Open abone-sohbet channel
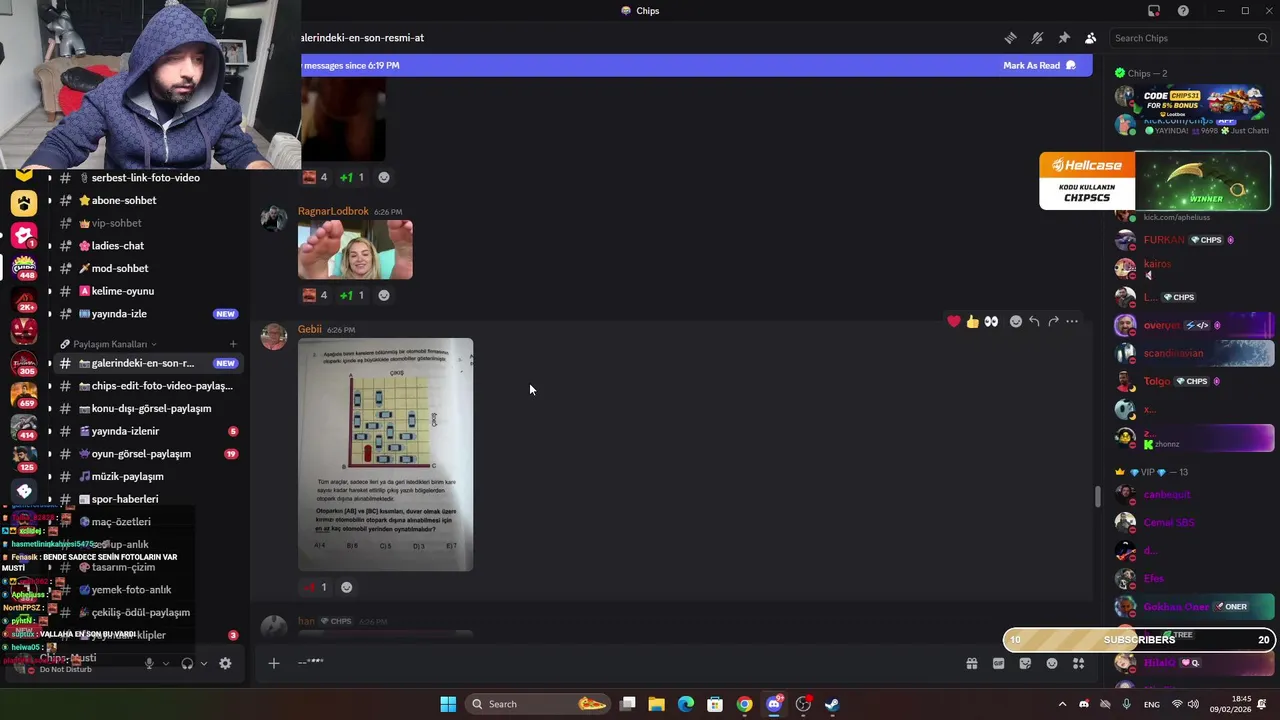Image resolution: width=1280 pixels, height=720 pixels. (x=145, y=200)
